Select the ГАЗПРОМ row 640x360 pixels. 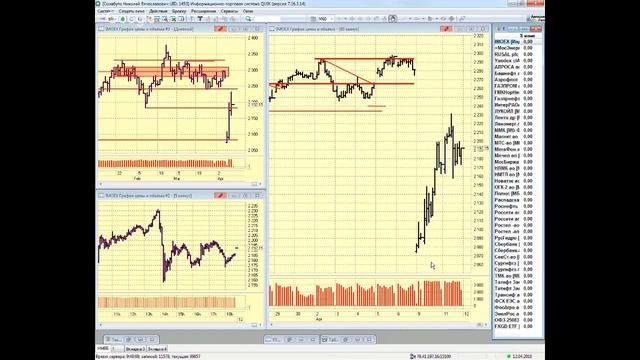tap(518, 86)
